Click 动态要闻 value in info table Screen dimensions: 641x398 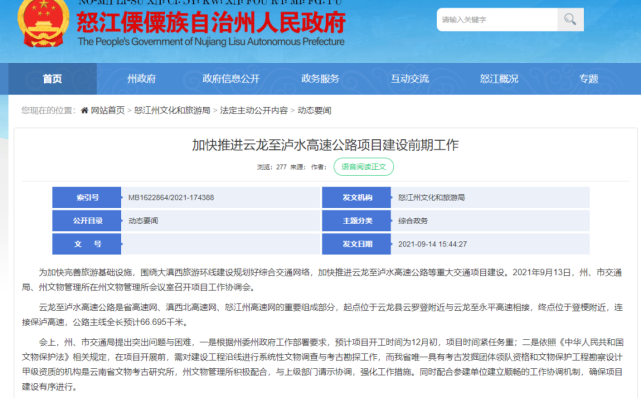click(x=143, y=221)
